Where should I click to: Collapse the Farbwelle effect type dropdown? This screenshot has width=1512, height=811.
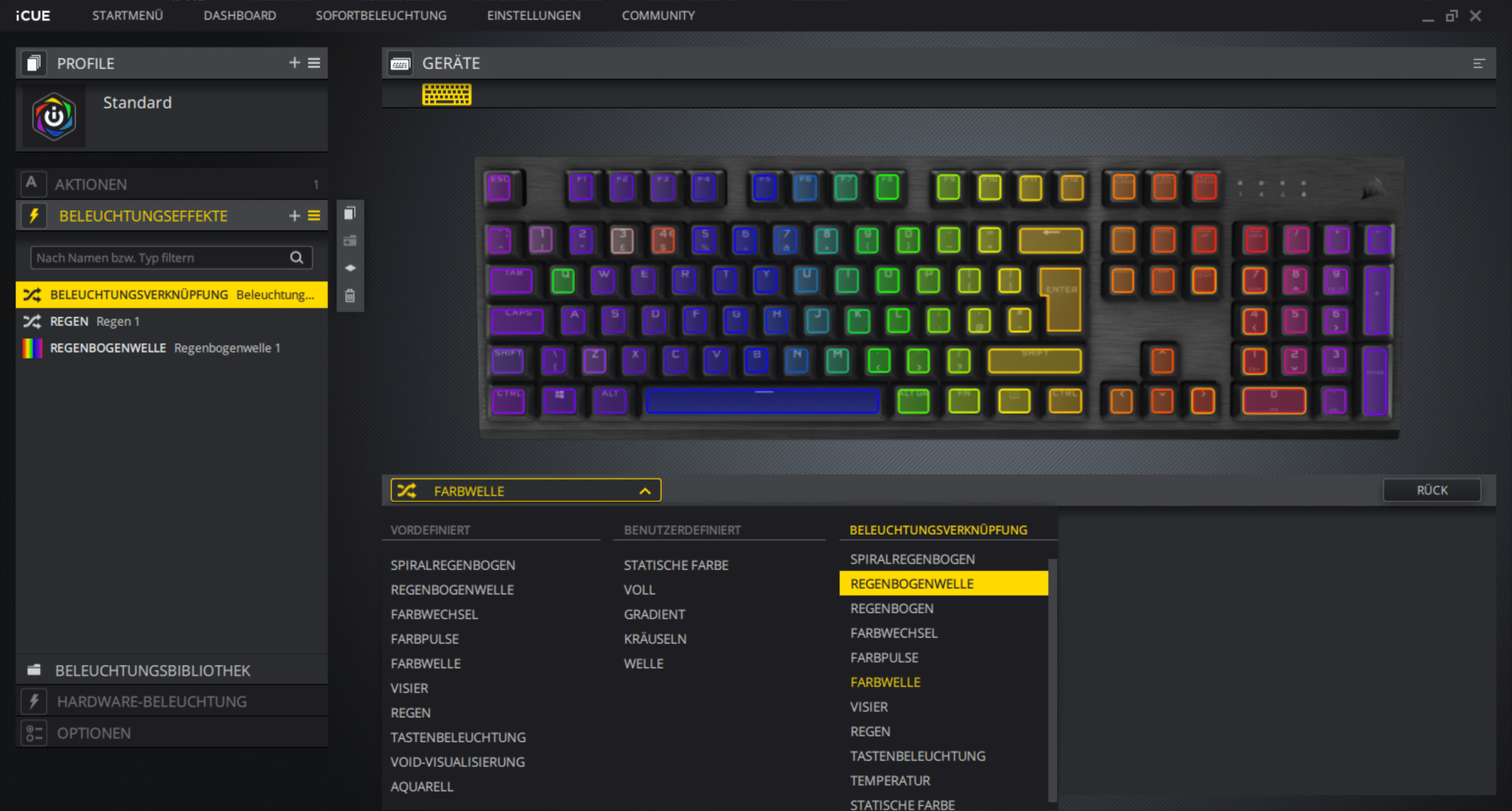(x=645, y=491)
